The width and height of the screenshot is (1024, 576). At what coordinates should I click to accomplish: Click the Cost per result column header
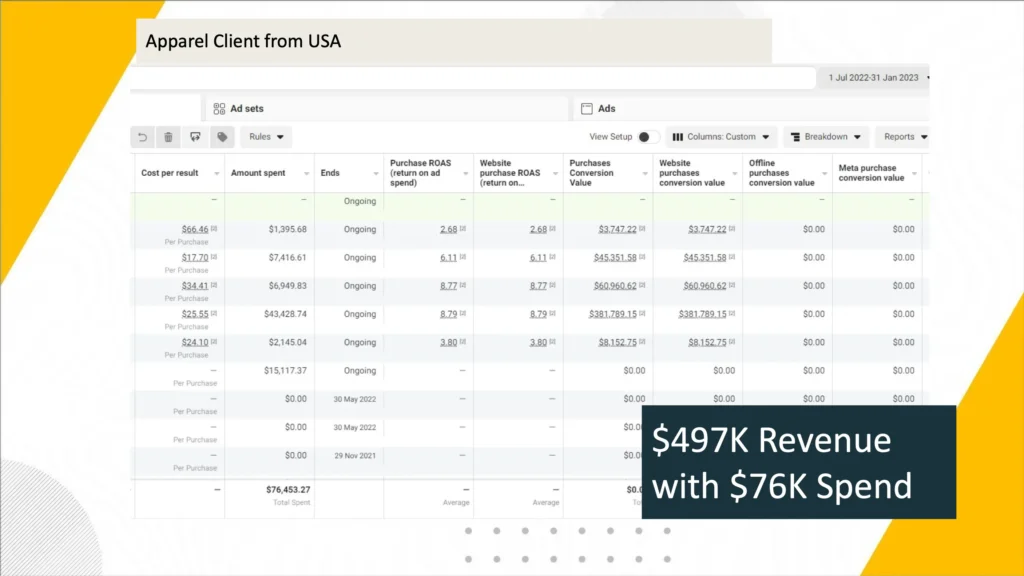click(169, 173)
